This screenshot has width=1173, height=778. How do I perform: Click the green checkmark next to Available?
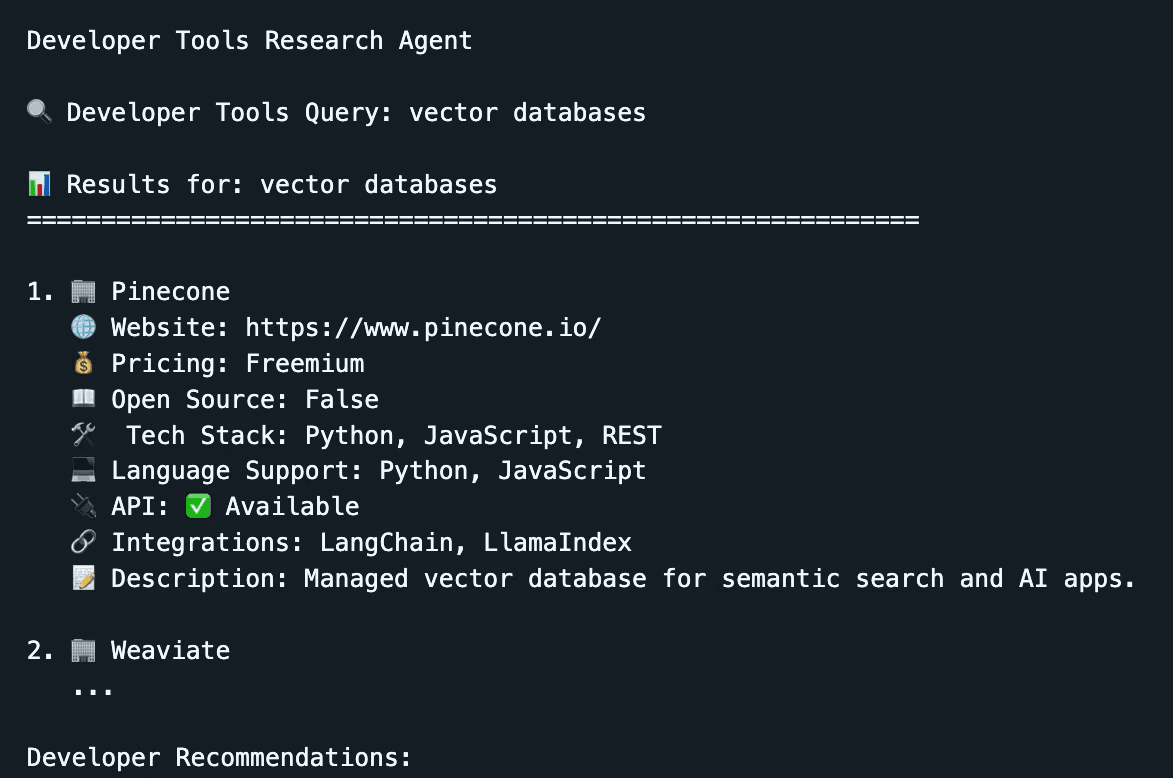click(198, 506)
